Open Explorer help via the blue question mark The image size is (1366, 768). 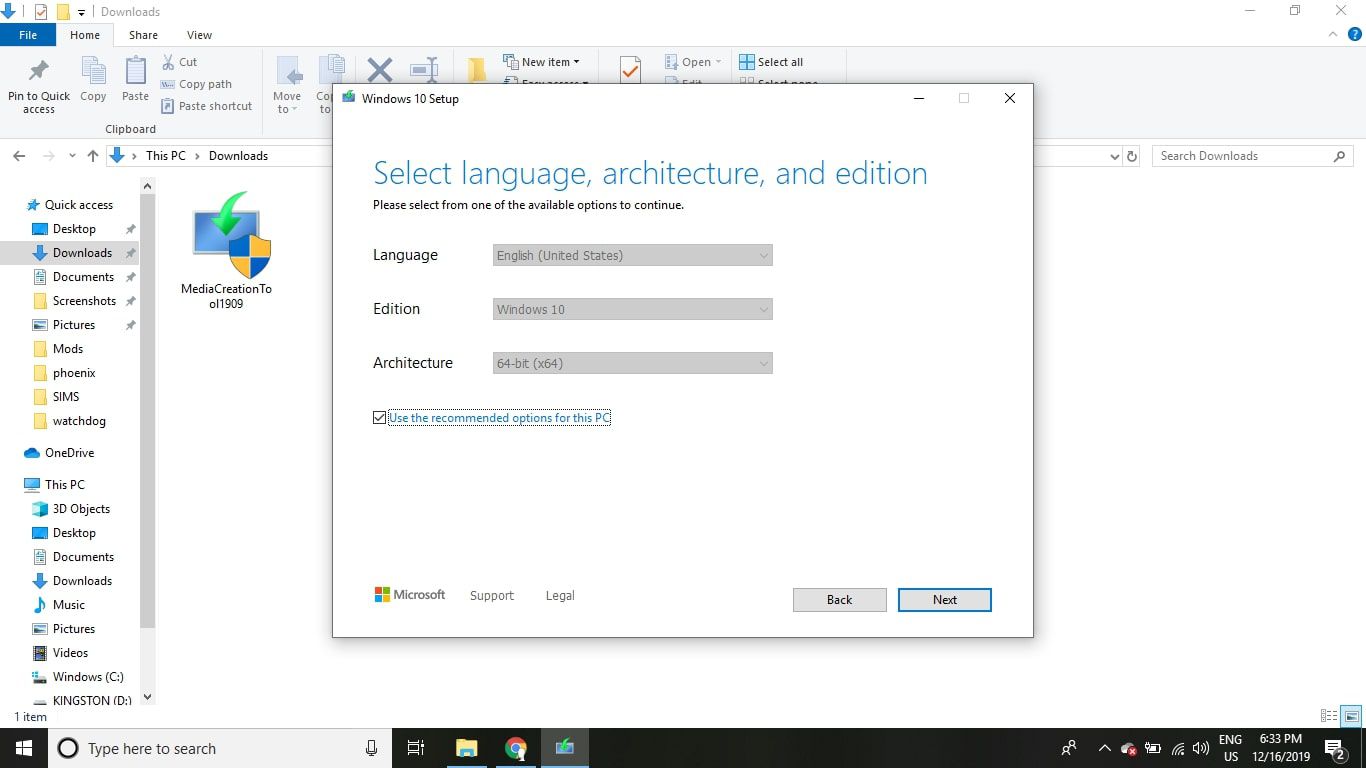tap(1355, 34)
